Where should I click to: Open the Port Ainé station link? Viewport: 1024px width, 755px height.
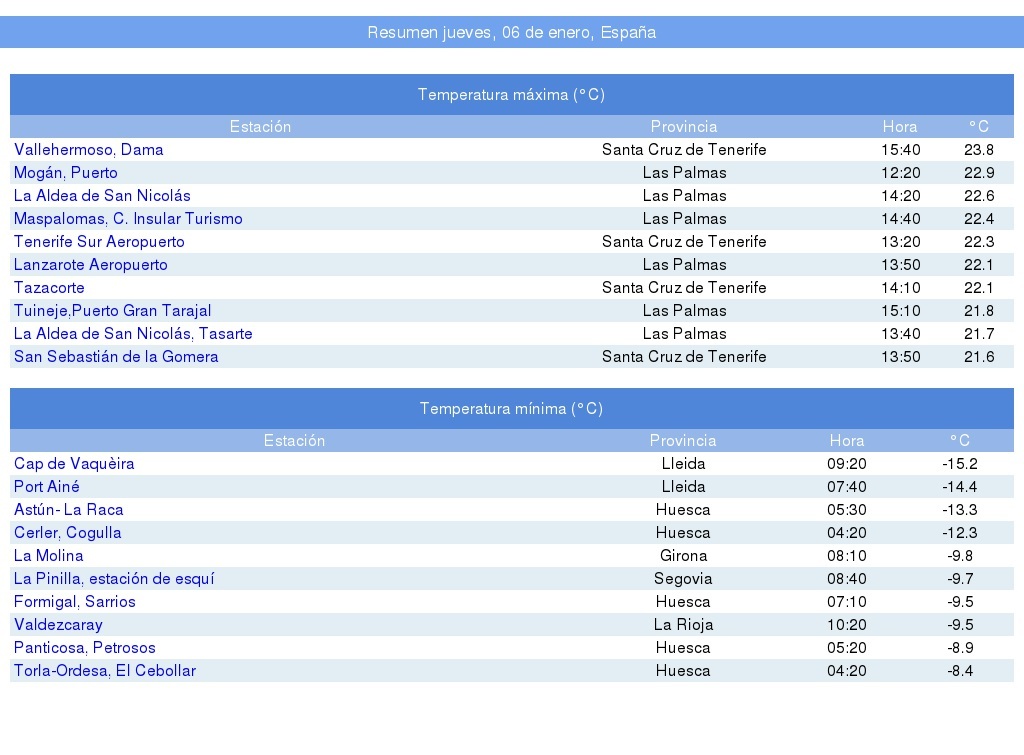pos(47,487)
